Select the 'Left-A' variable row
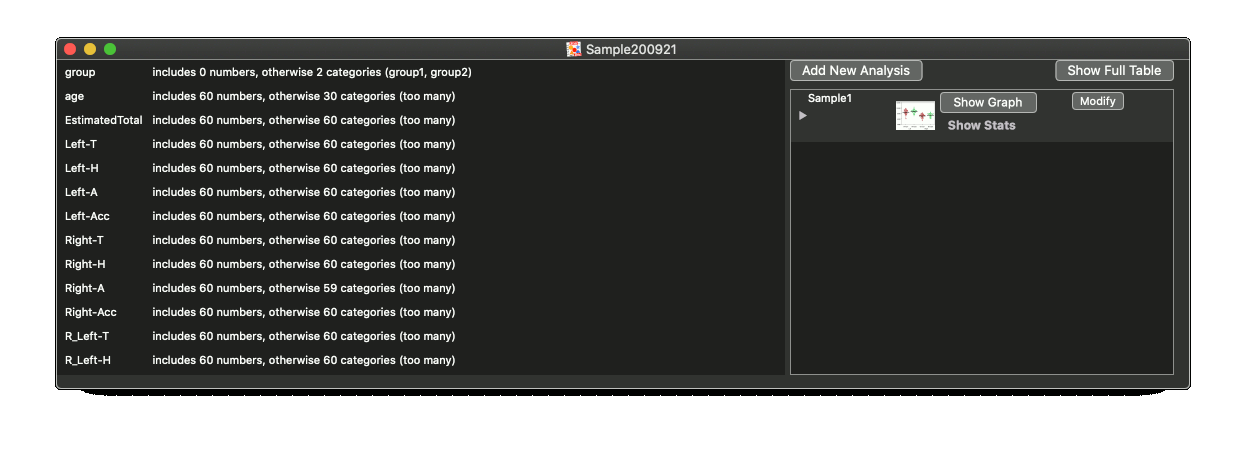Image resolution: width=1246 pixels, height=463 pixels. click(x=421, y=192)
